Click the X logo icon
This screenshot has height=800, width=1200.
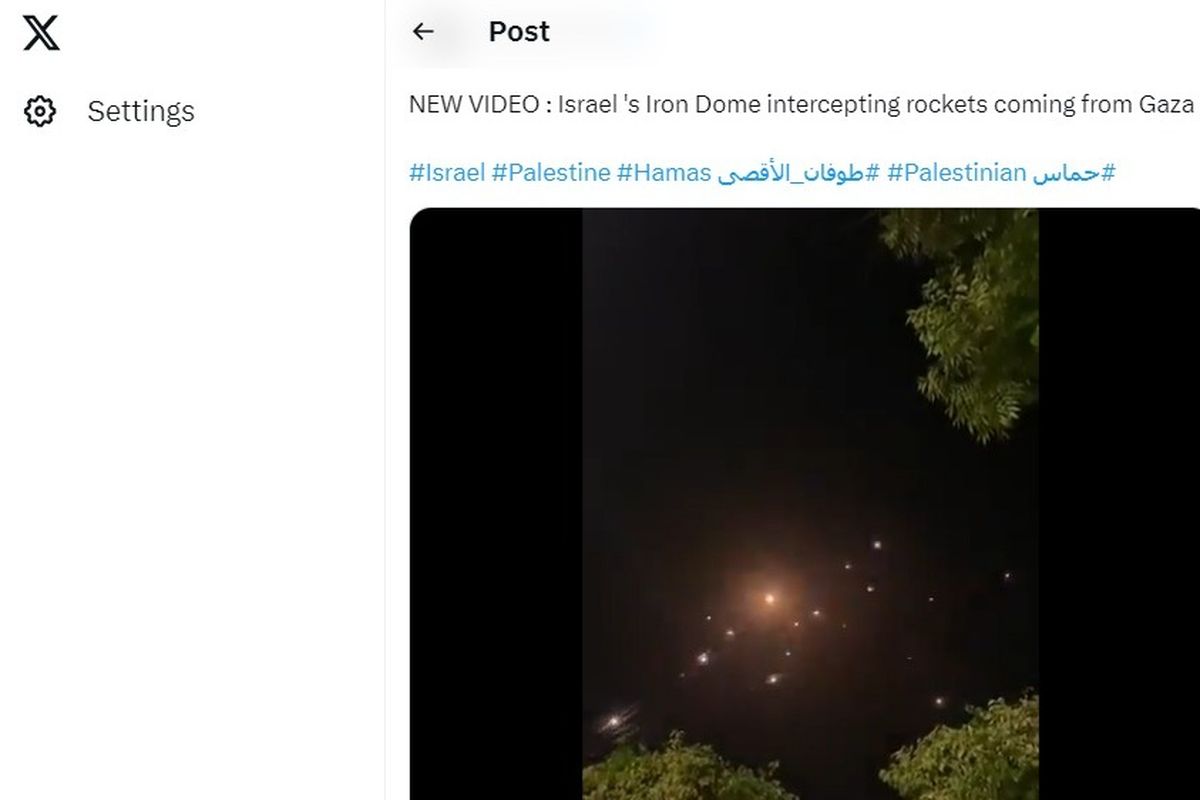pyautogui.click(x=41, y=31)
